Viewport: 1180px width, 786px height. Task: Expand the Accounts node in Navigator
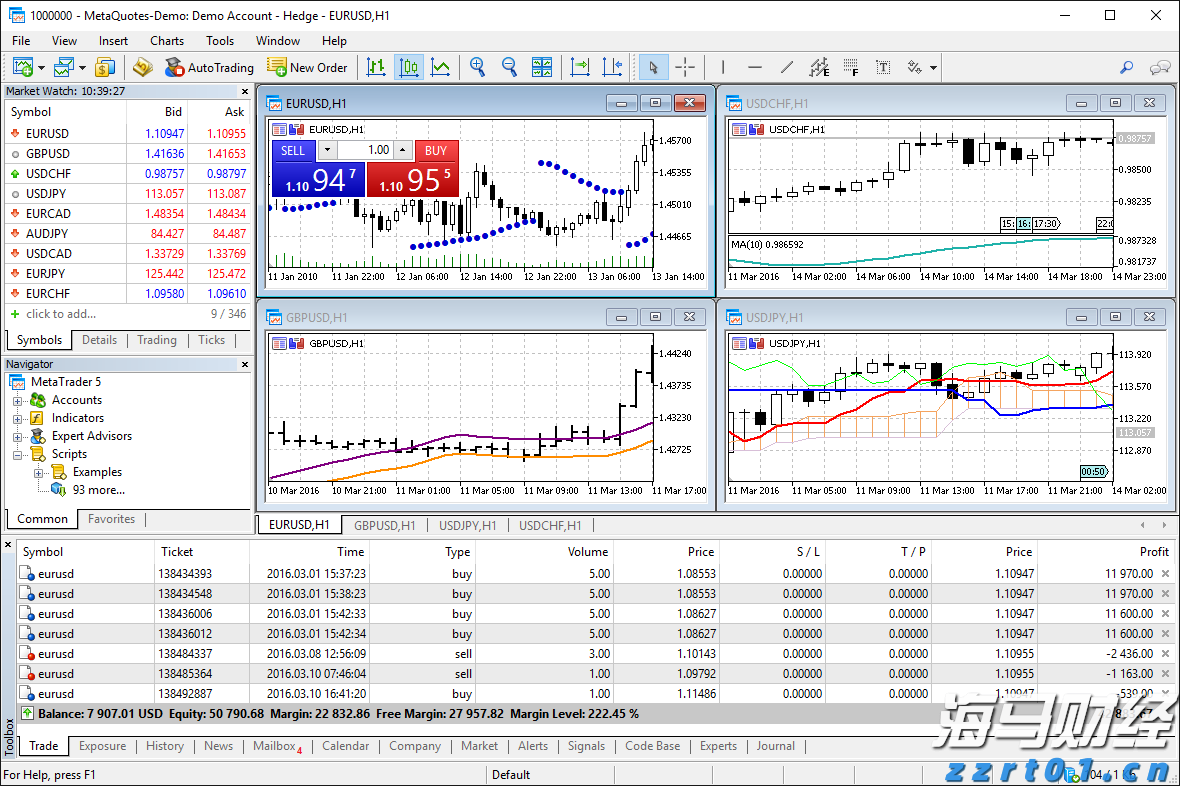[17, 400]
